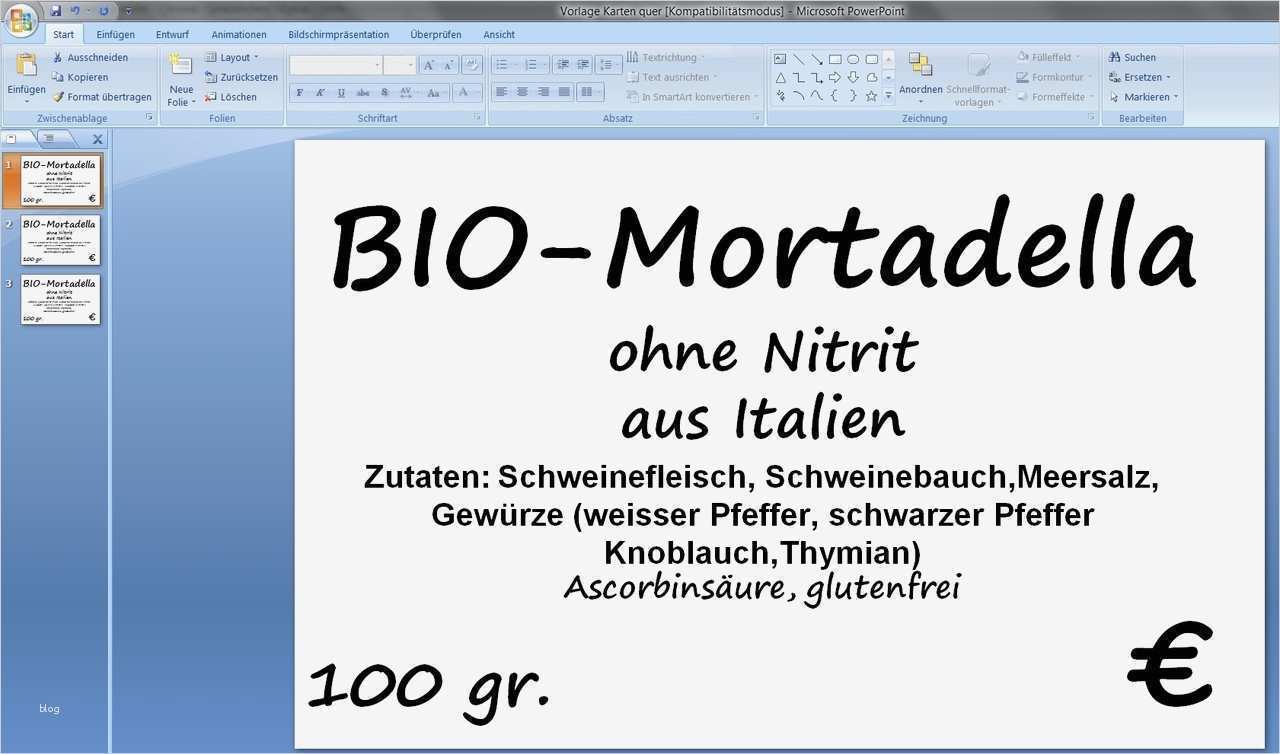Select the star shape in gallery
This screenshot has height=754, width=1280.
(871, 96)
